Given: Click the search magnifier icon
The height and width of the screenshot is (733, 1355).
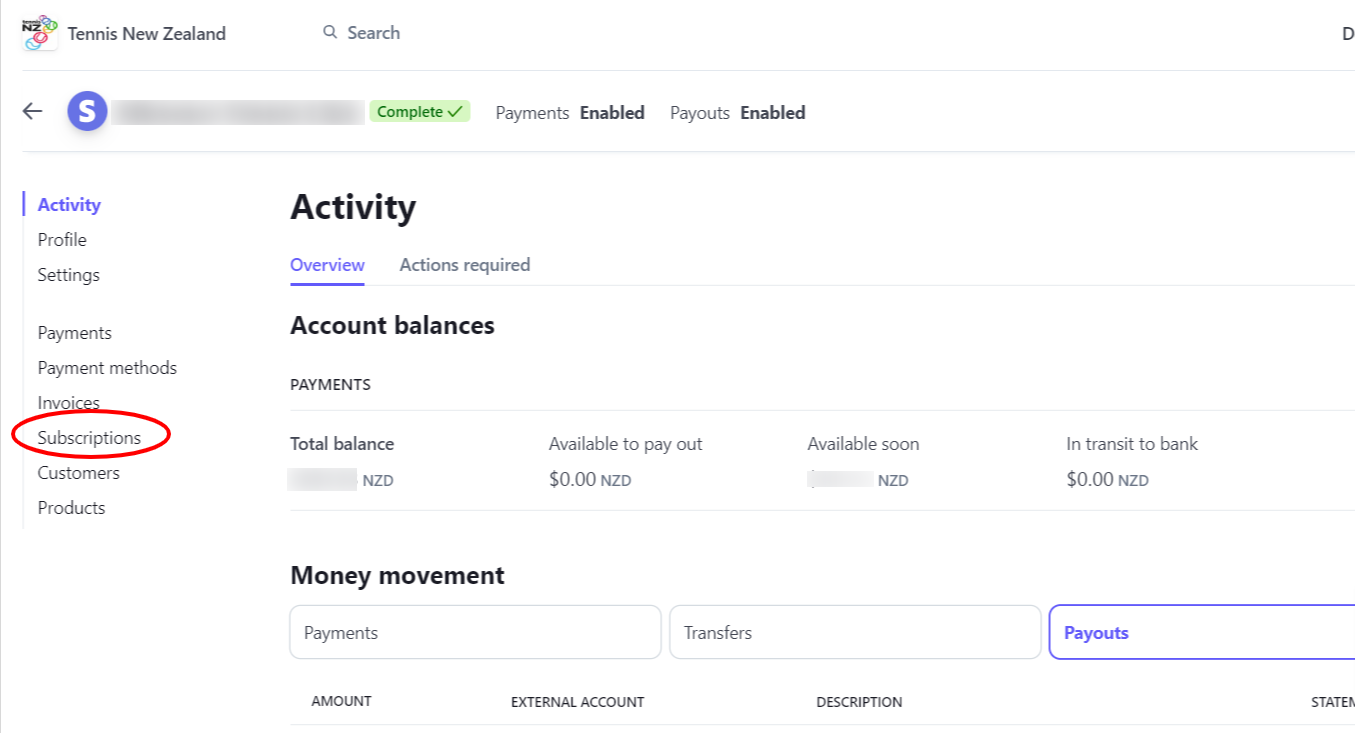Looking at the screenshot, I should point(330,32).
